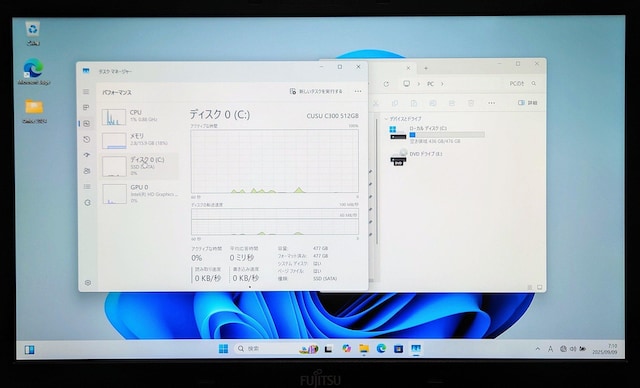Image resolution: width=640 pixels, height=388 pixels.
Task: Click the Explorer refresh button
Action: (x=386, y=84)
